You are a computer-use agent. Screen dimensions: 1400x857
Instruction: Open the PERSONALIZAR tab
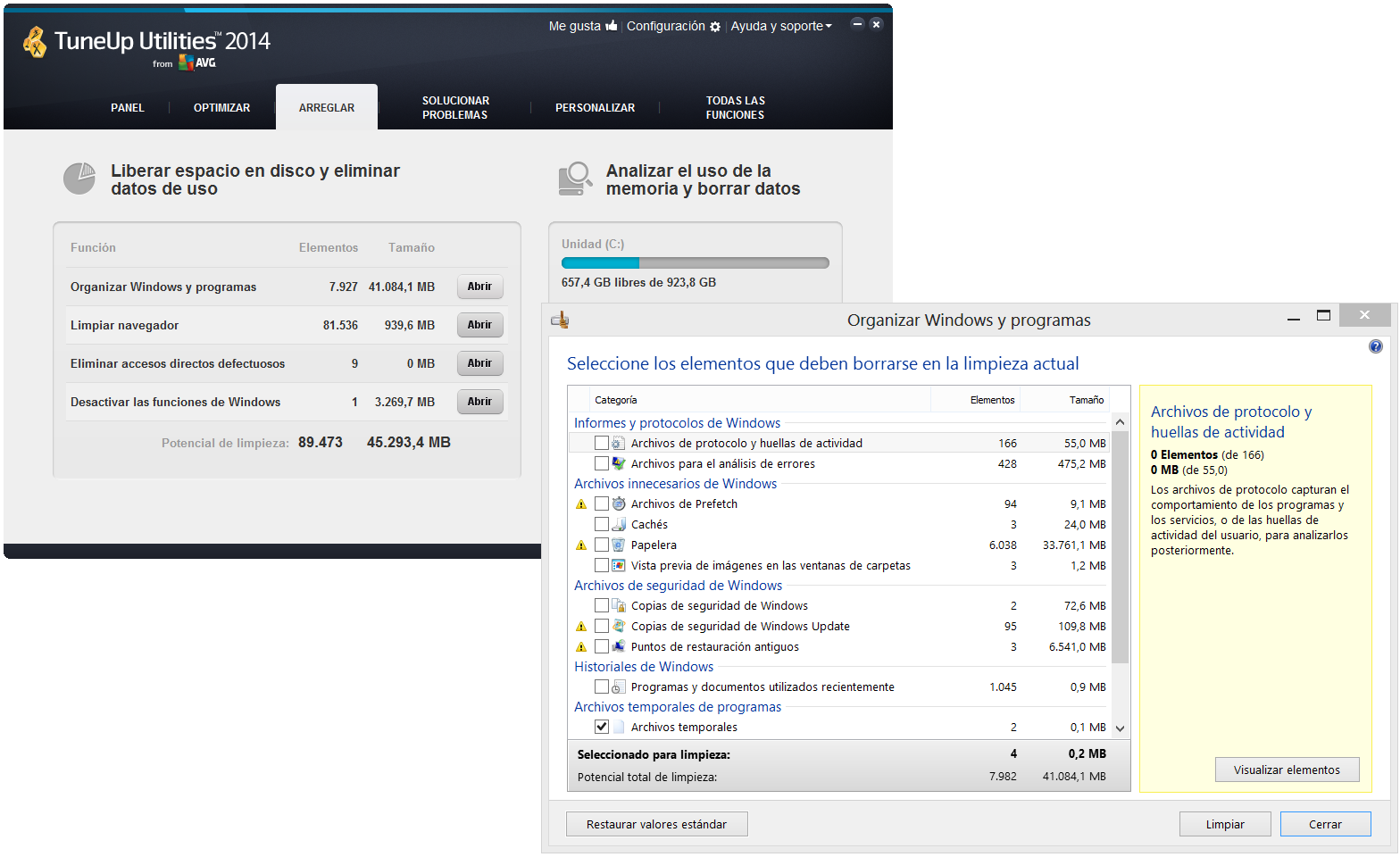coord(596,108)
